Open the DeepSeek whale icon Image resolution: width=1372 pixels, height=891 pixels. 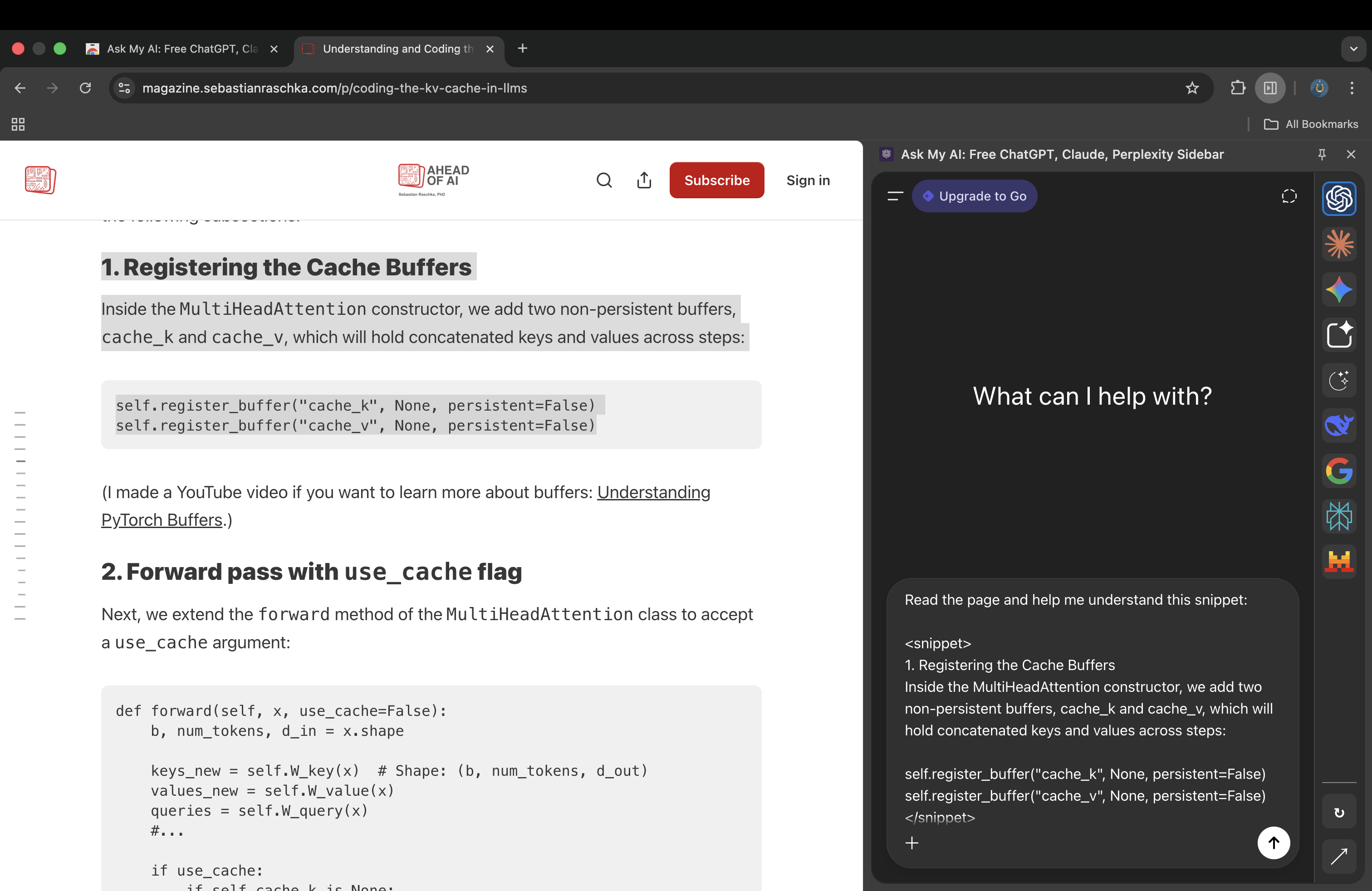pyautogui.click(x=1339, y=426)
